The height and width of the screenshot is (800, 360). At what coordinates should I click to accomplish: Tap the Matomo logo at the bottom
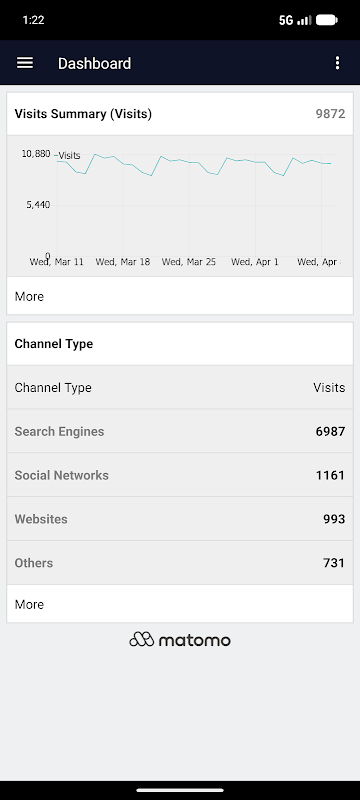(180, 640)
